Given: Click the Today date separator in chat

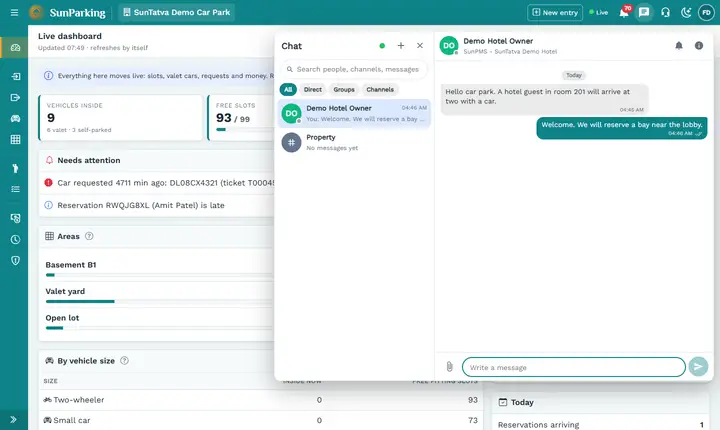Looking at the screenshot, I should pos(574,75).
